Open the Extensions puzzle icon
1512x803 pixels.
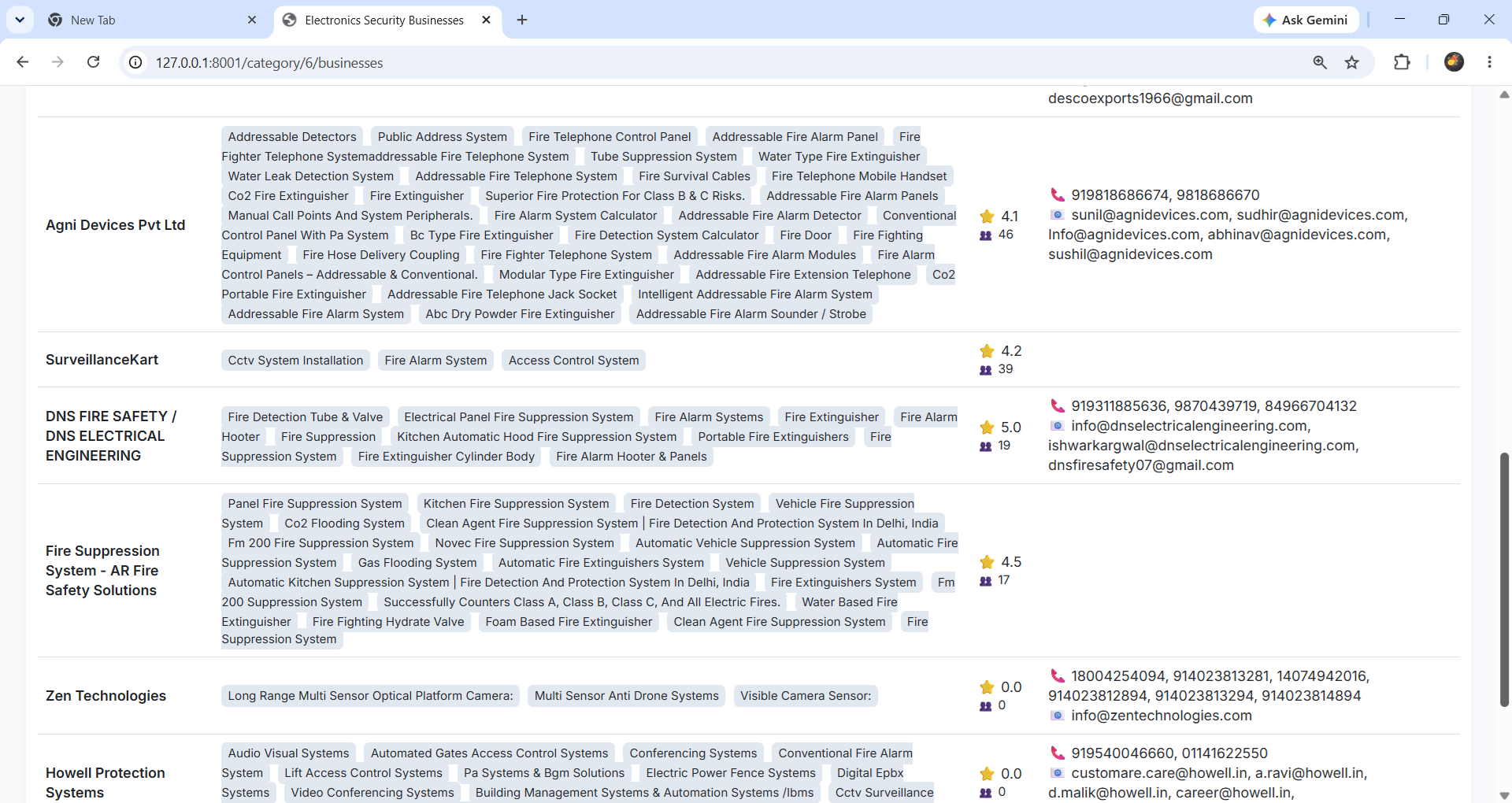pyautogui.click(x=1402, y=62)
